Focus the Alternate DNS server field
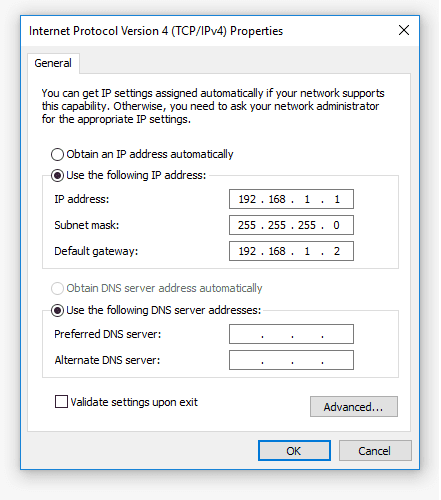Image resolution: width=441 pixels, height=500 pixels. [291, 360]
